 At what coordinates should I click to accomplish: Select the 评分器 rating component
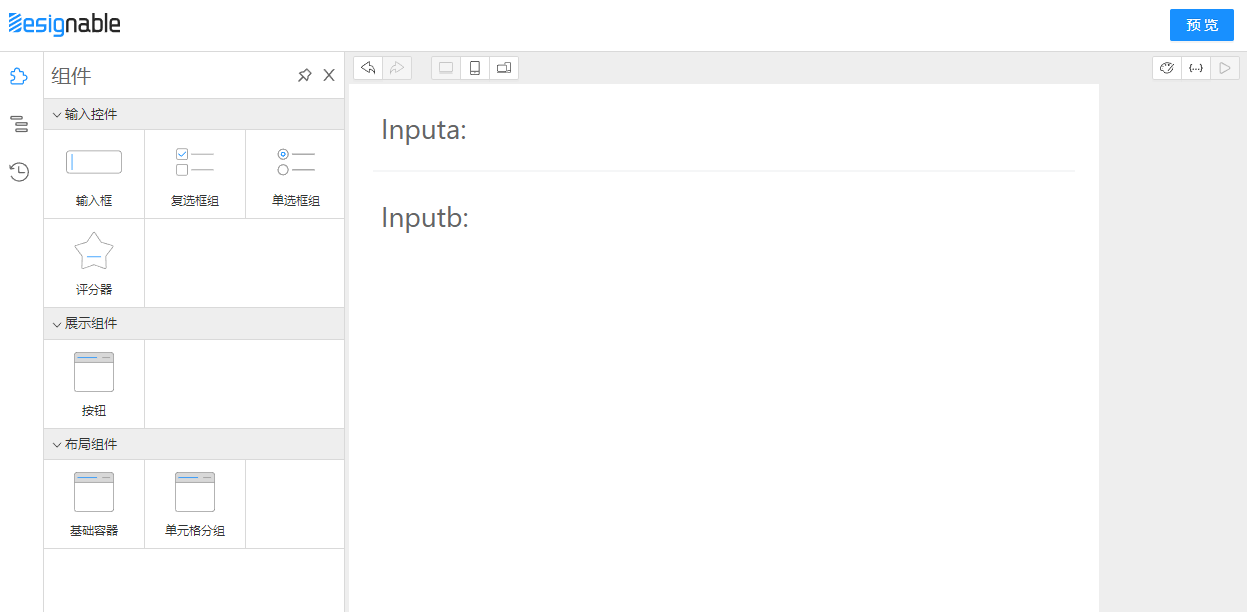click(94, 263)
